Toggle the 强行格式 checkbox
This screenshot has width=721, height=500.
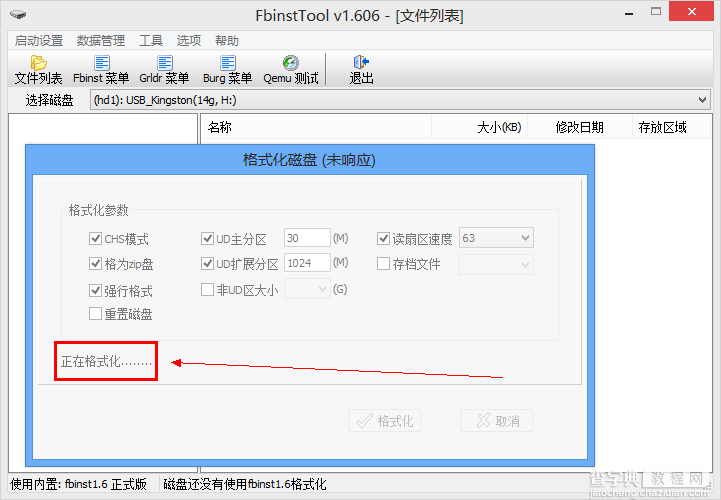(x=95, y=290)
